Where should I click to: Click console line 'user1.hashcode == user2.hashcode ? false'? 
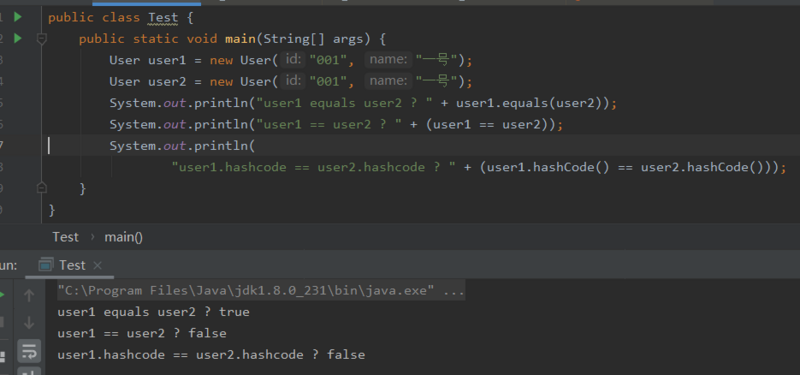(x=211, y=355)
